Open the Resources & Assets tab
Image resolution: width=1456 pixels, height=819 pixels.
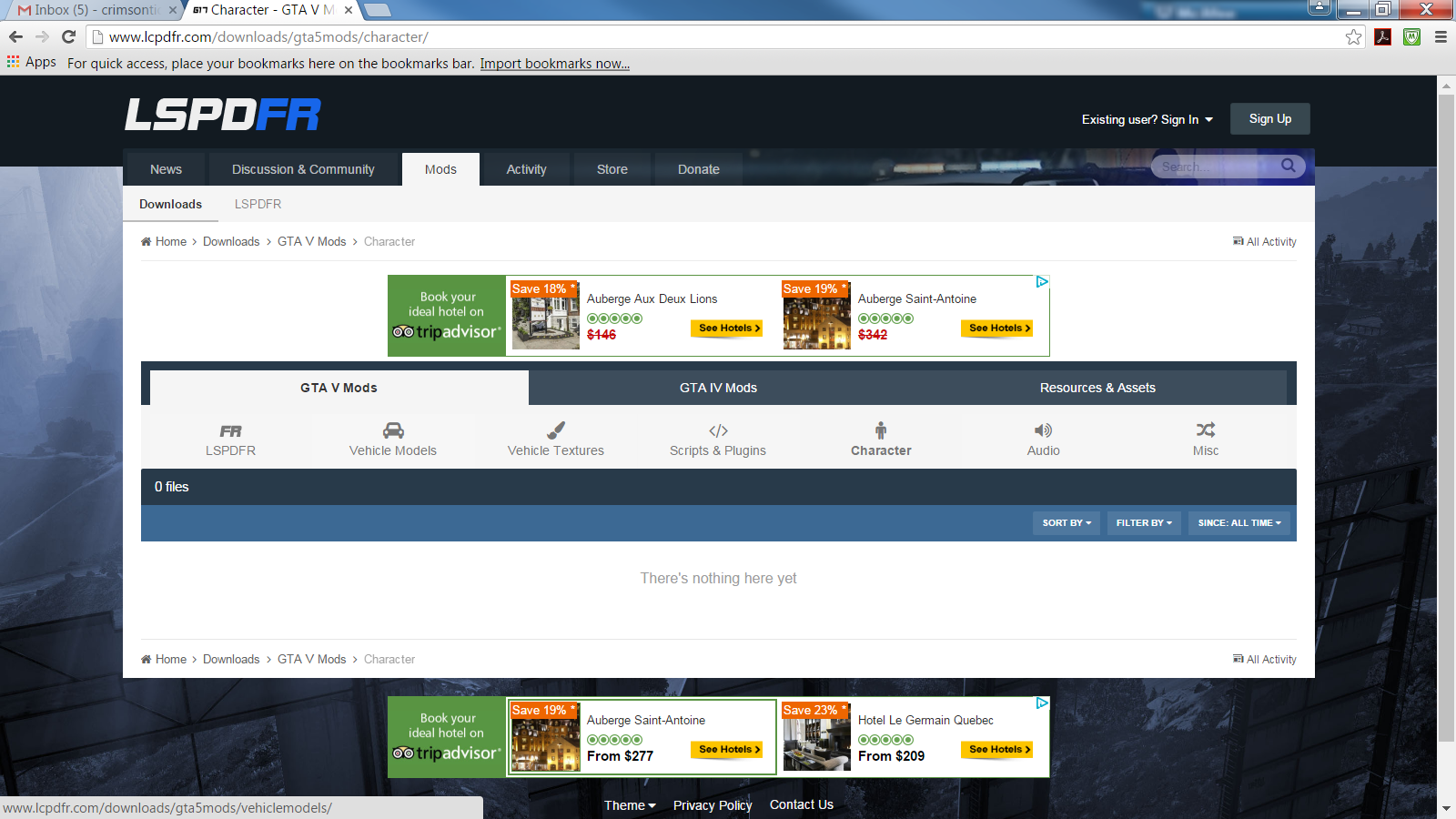tap(1097, 388)
